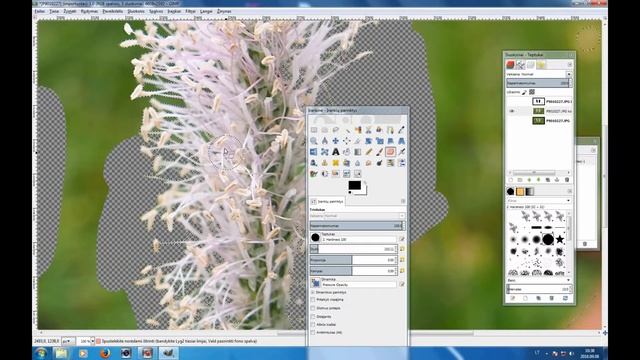Image resolution: width=640 pixels, height=360 pixels.
Task: Toggle the lock alpha channel checkerboard icon
Action: point(532,92)
